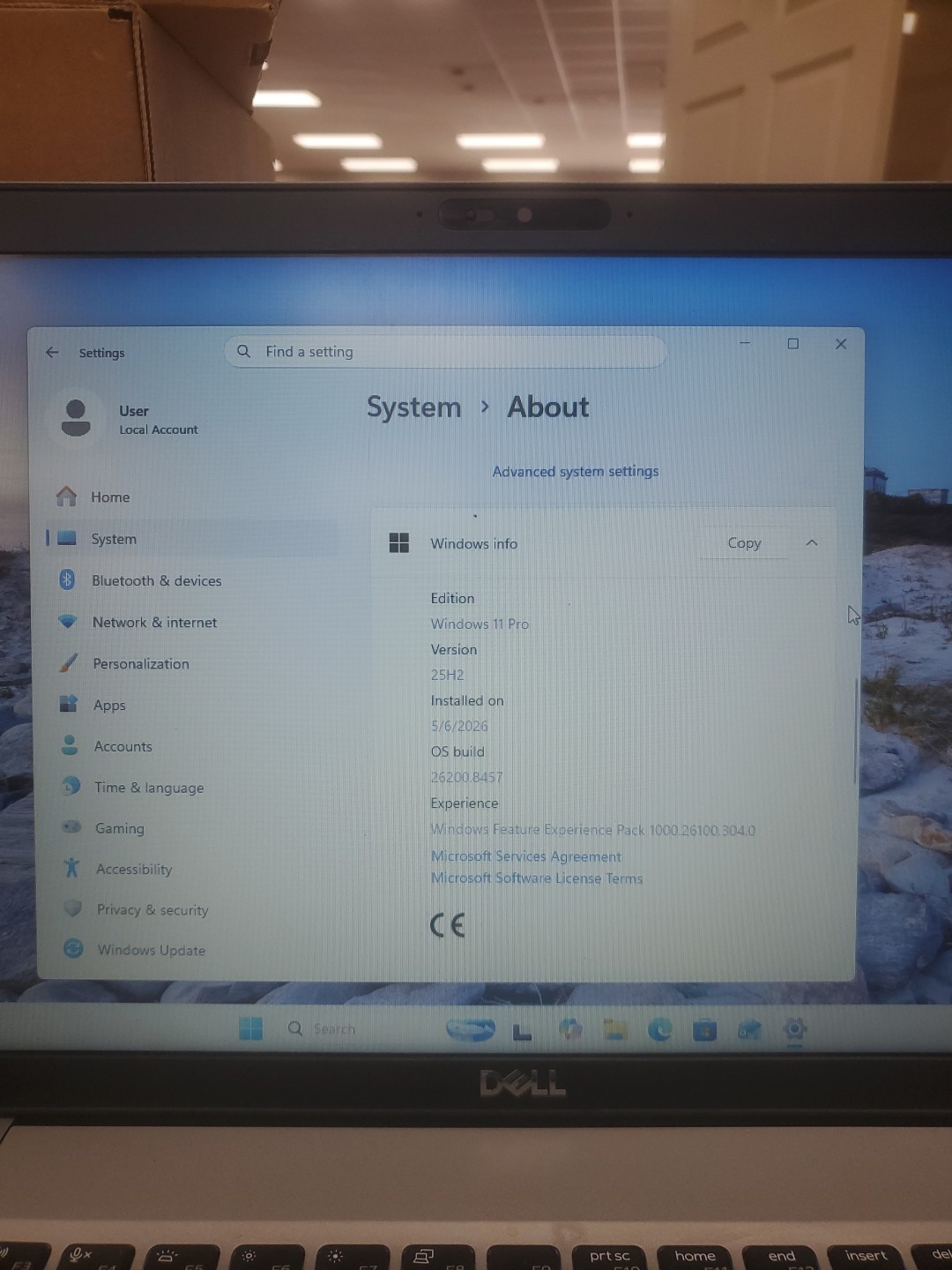Click the Windows 11 Pro edition text

tap(480, 624)
